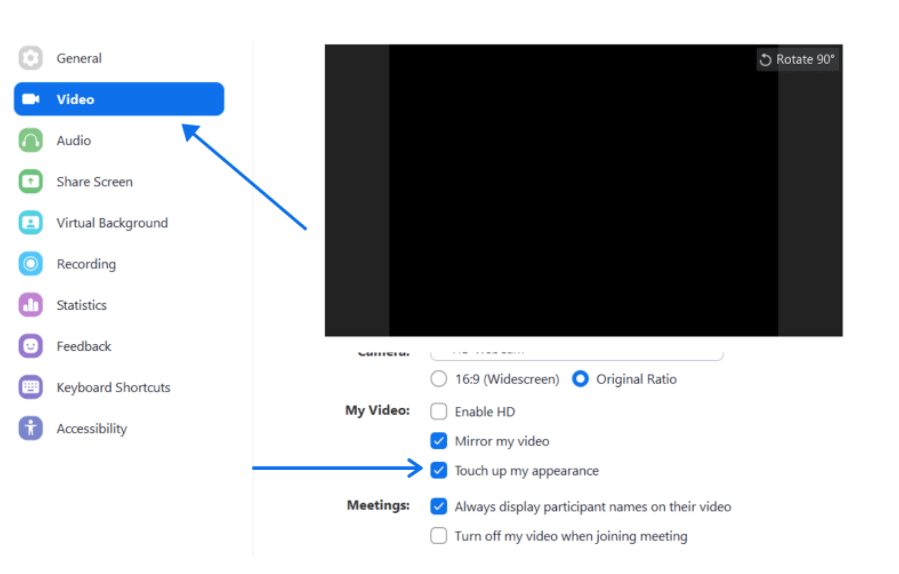
Task: Open Statistics bar chart icon
Action: point(30,305)
